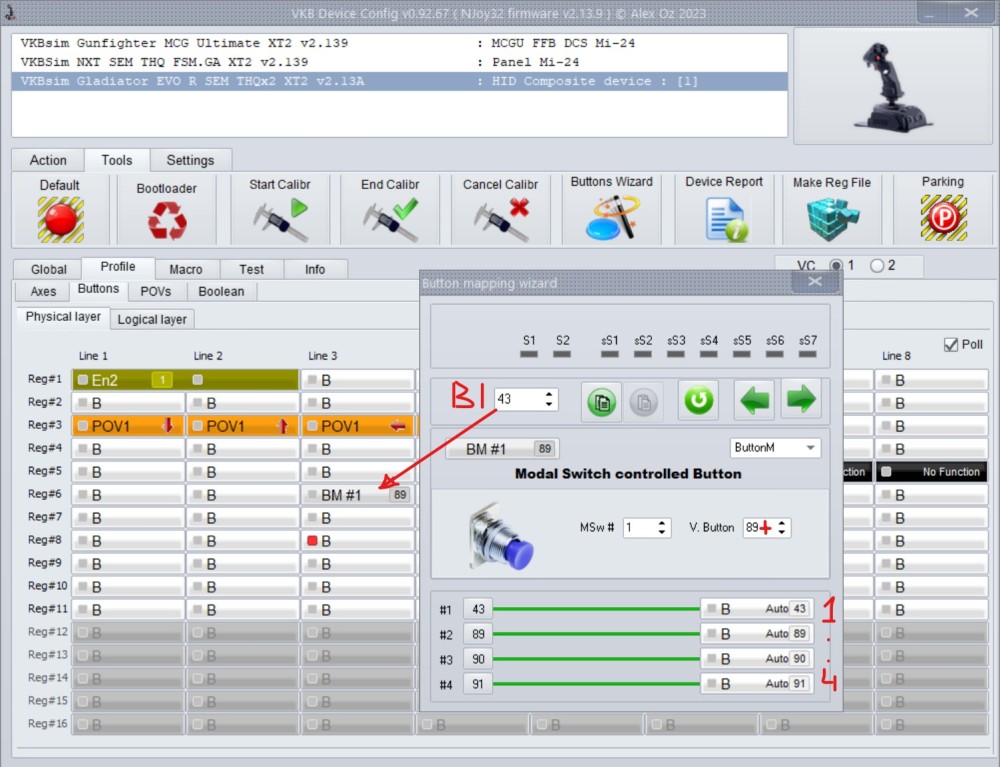Image resolution: width=1000 pixels, height=767 pixels.
Task: Open the Bootloader recycle icon
Action: click(x=167, y=221)
